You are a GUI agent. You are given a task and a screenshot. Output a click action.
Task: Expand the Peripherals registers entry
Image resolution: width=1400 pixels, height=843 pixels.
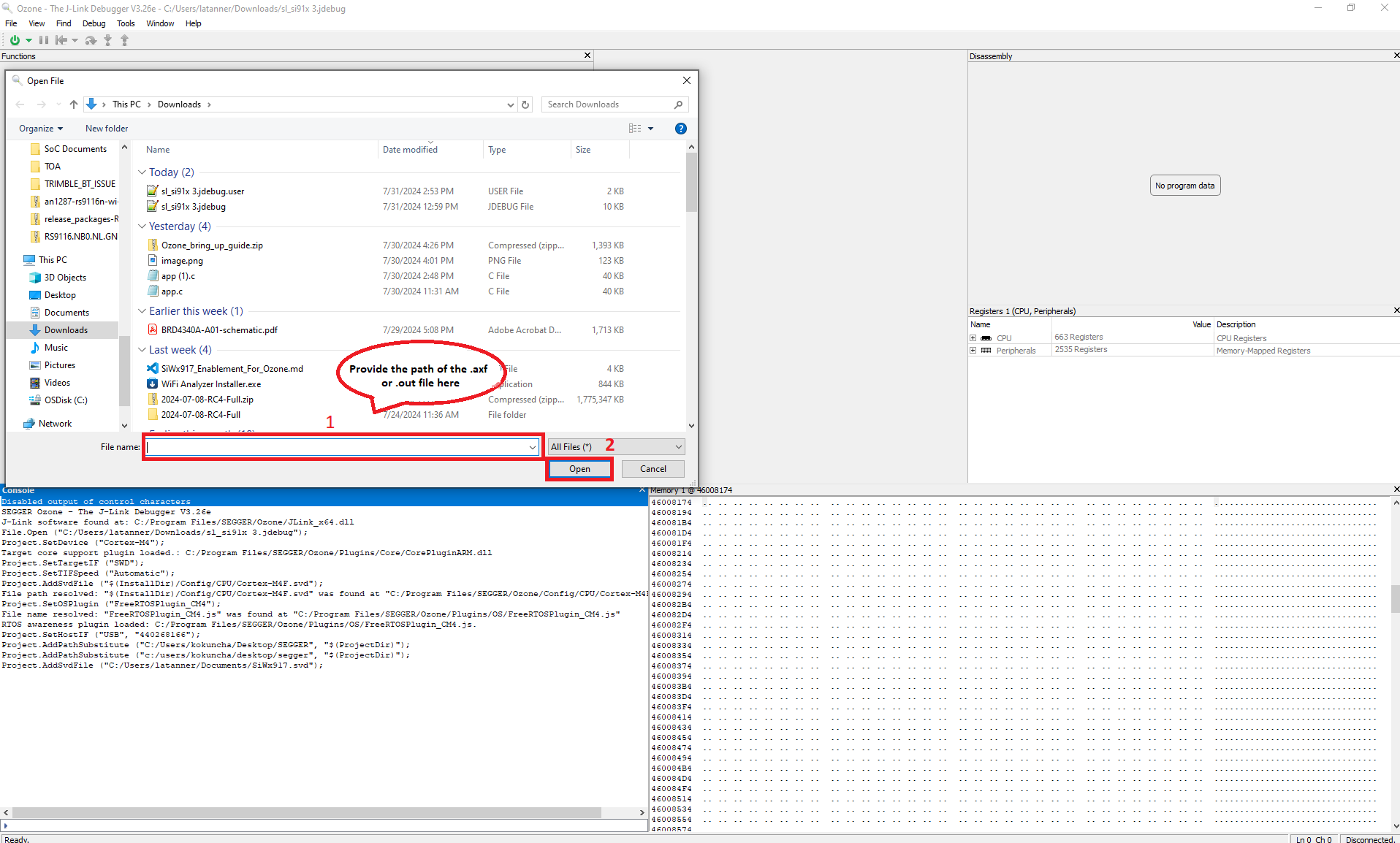click(974, 350)
